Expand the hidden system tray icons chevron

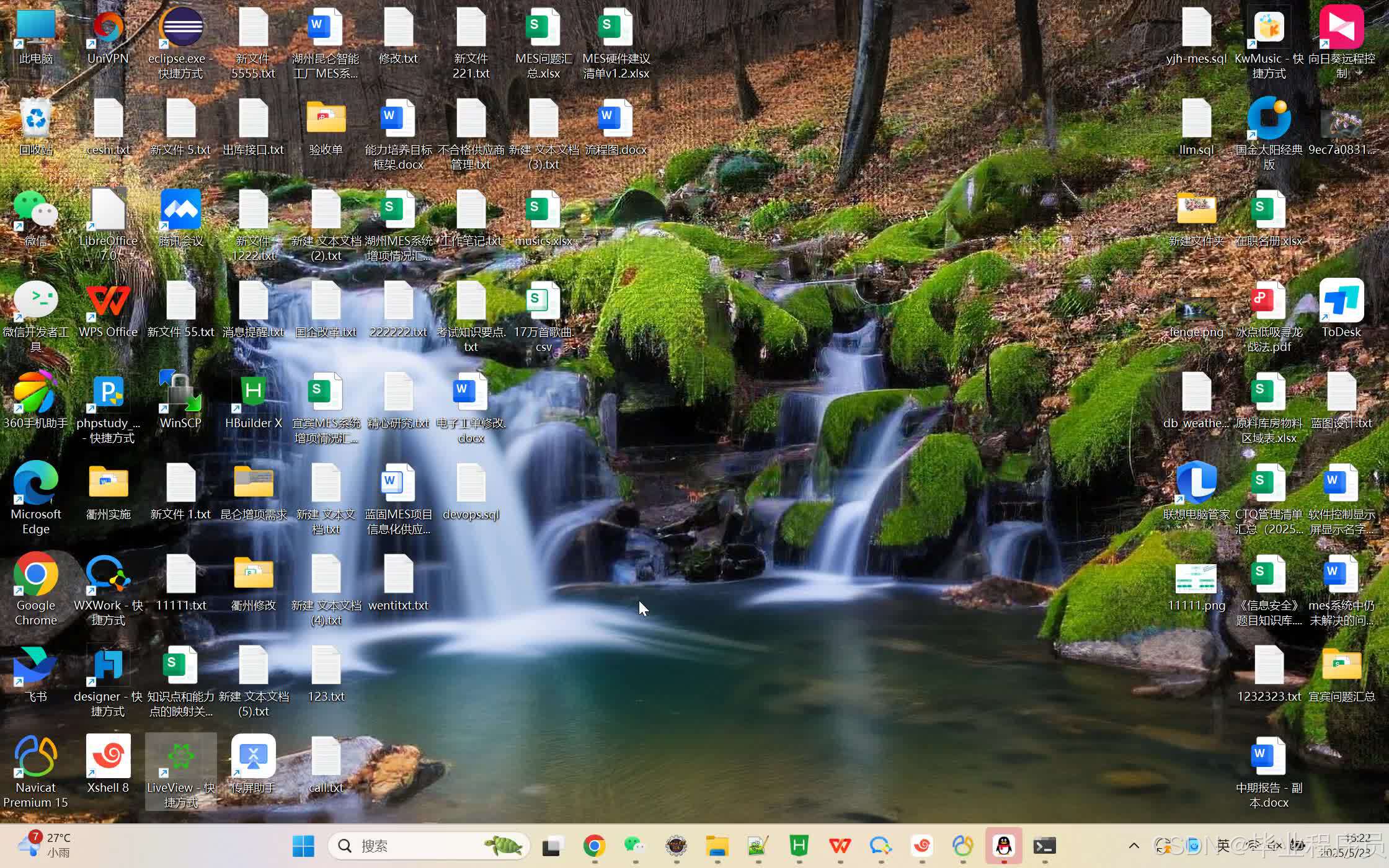tap(1134, 846)
